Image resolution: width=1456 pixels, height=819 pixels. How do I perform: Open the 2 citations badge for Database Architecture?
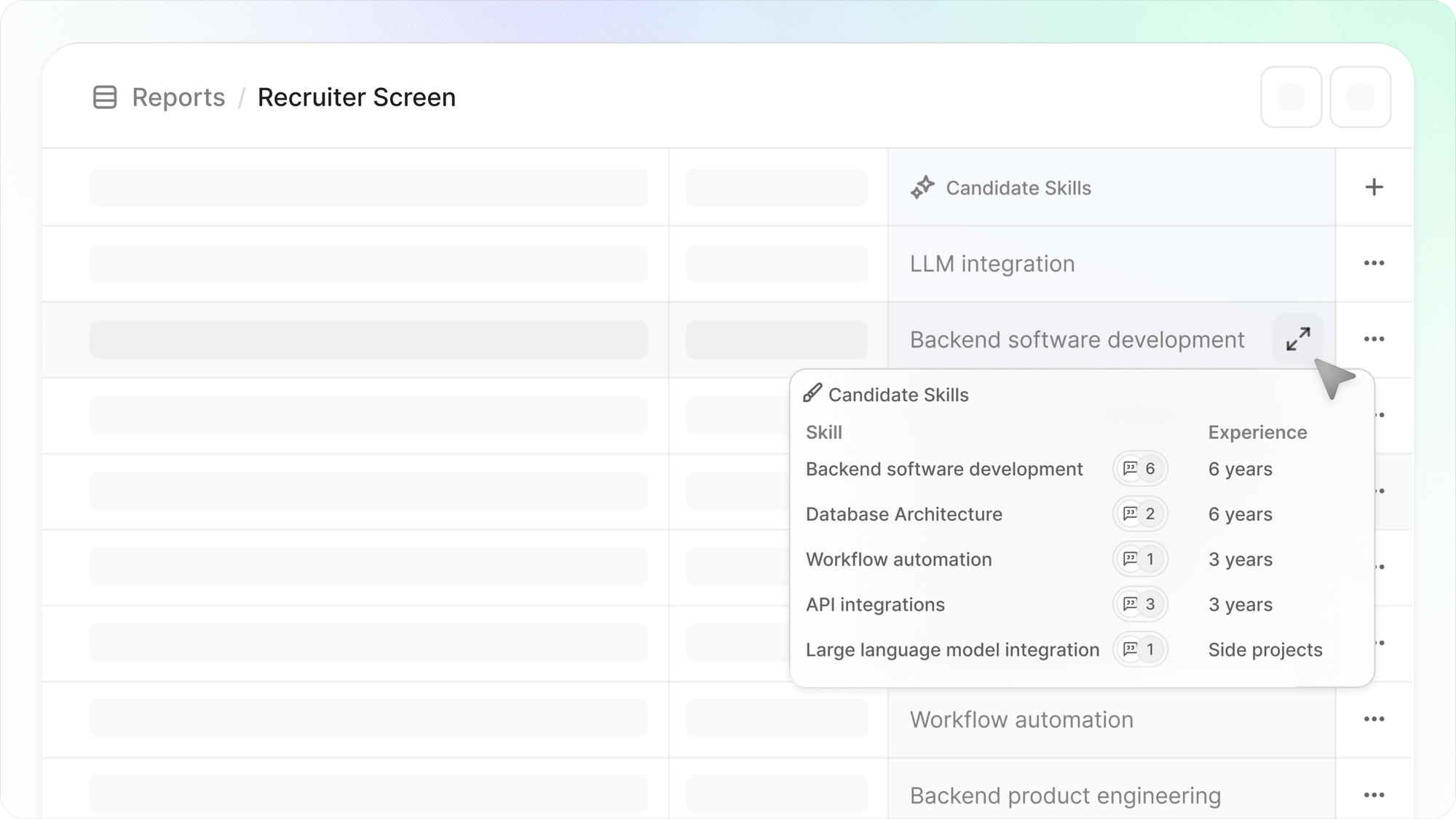click(x=1140, y=514)
